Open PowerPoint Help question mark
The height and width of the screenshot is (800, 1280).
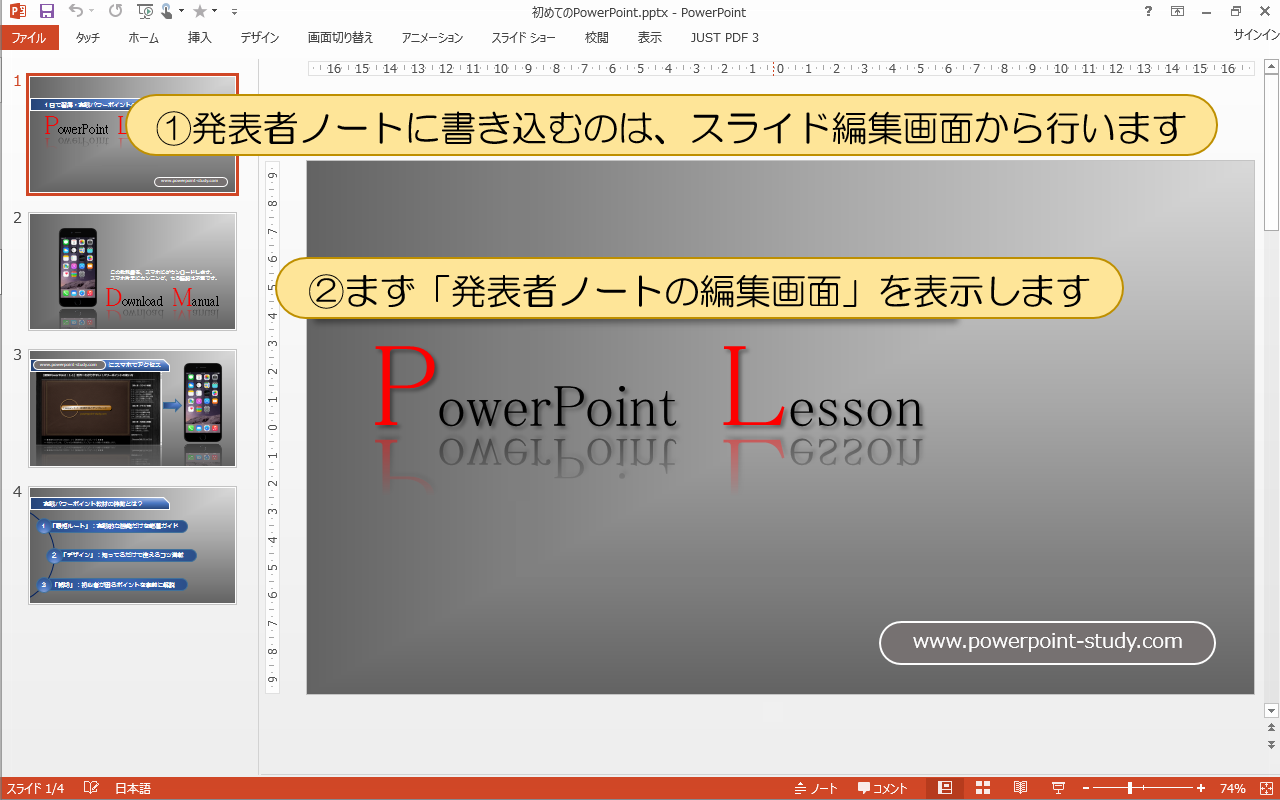click(1146, 12)
